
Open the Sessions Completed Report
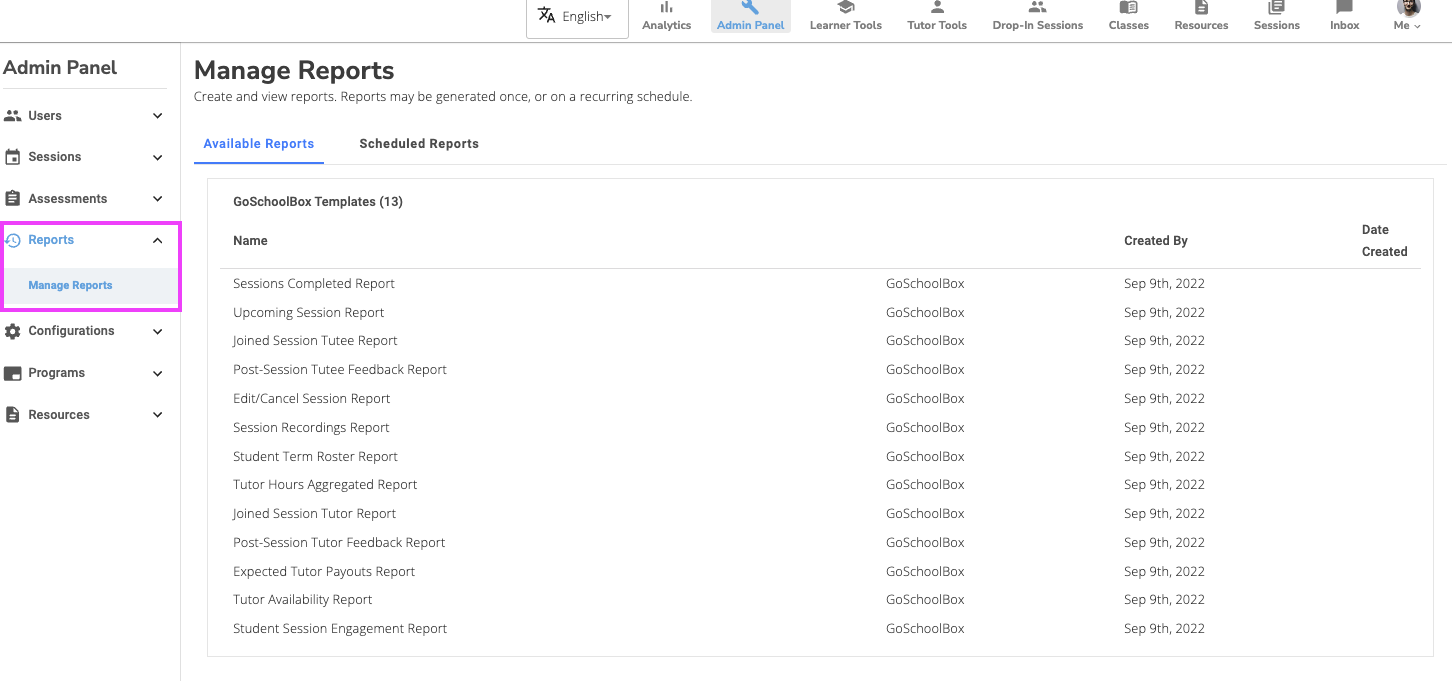pos(314,284)
